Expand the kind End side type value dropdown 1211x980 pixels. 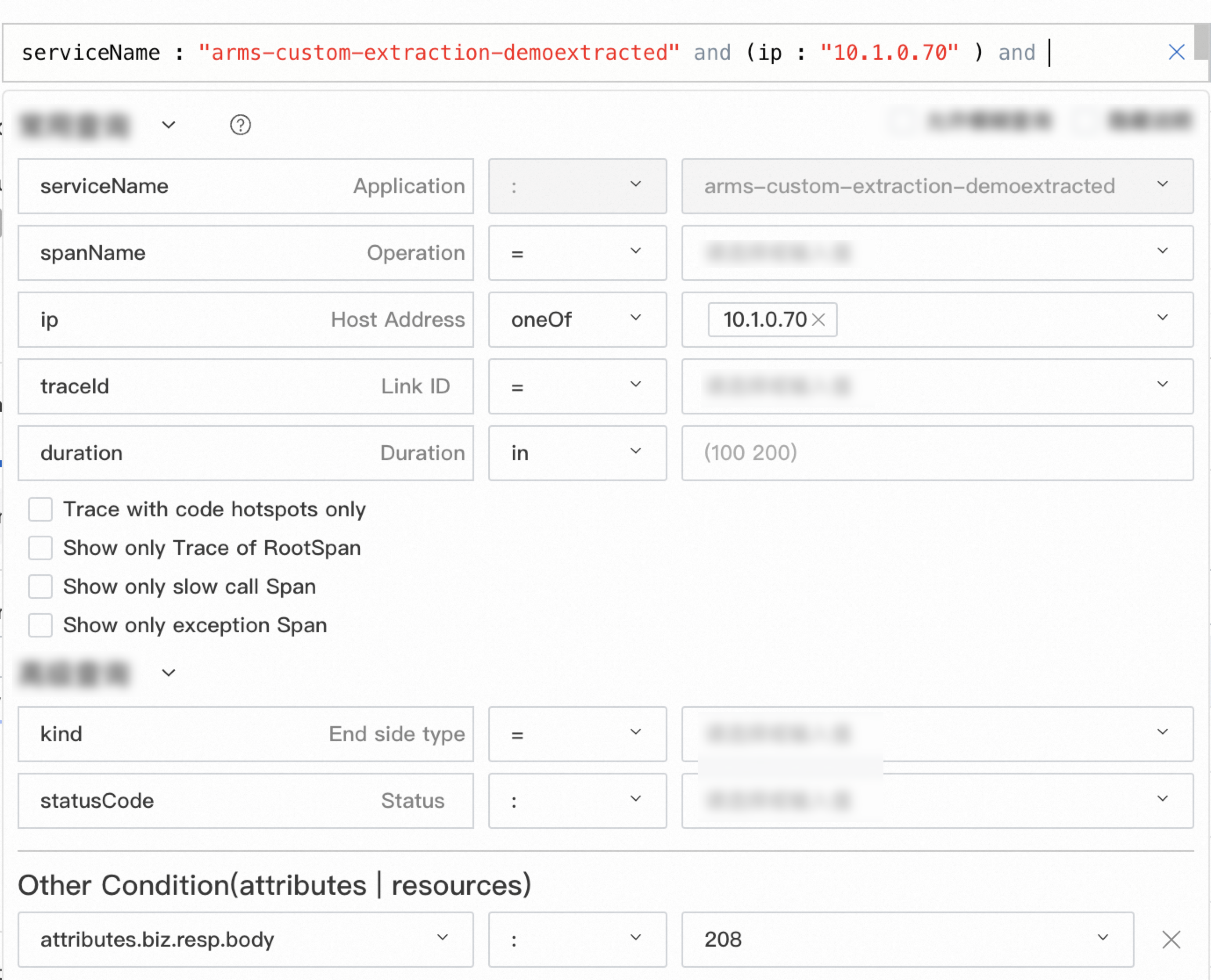[x=937, y=734]
